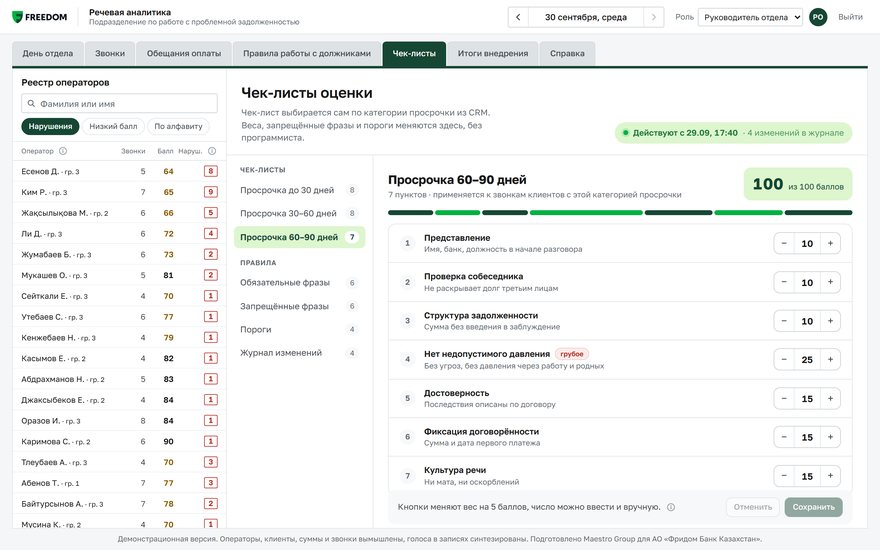Open the Роль dropdown

[750, 17]
